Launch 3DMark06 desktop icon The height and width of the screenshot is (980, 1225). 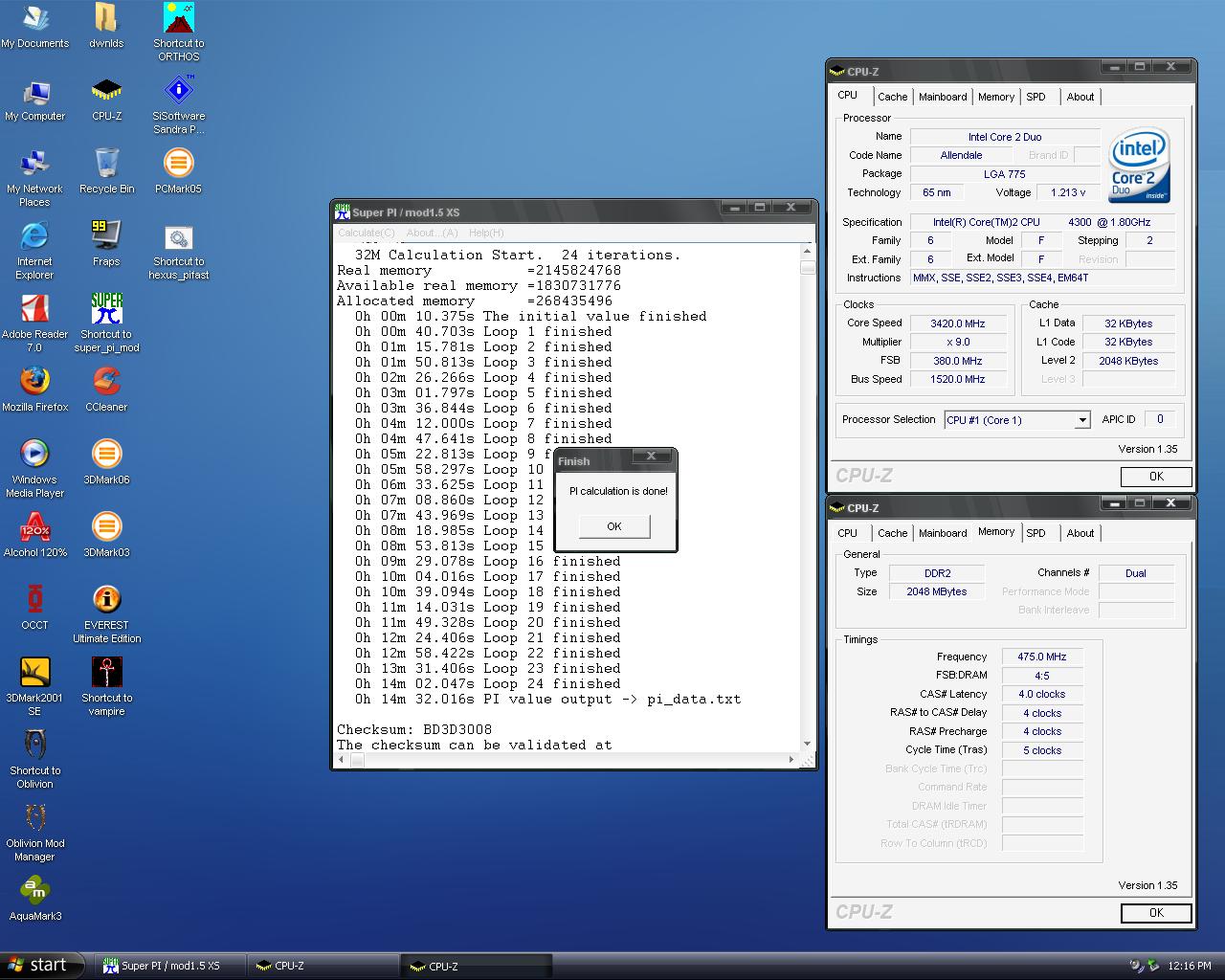[x=106, y=462]
